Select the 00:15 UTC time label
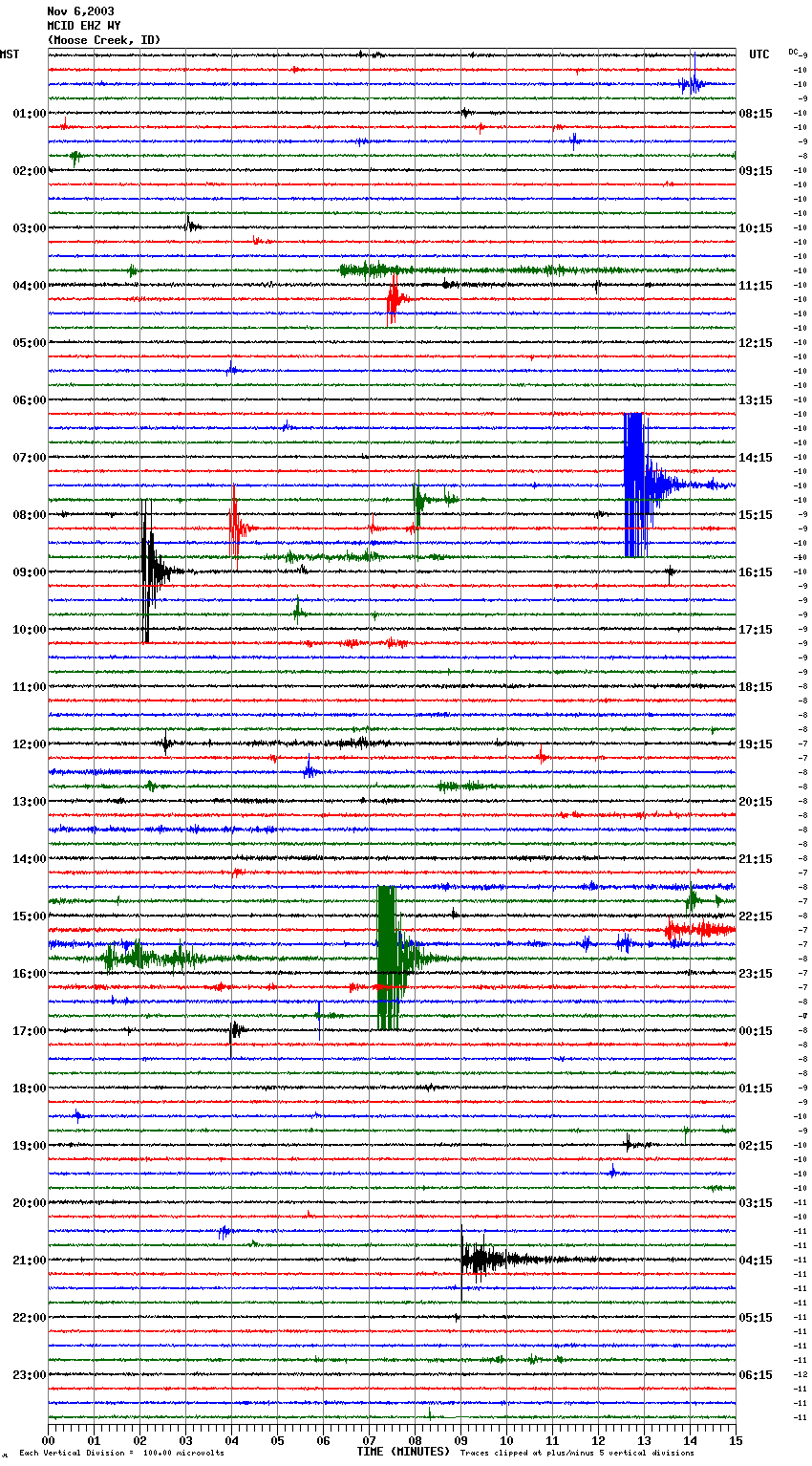 pos(756,1031)
